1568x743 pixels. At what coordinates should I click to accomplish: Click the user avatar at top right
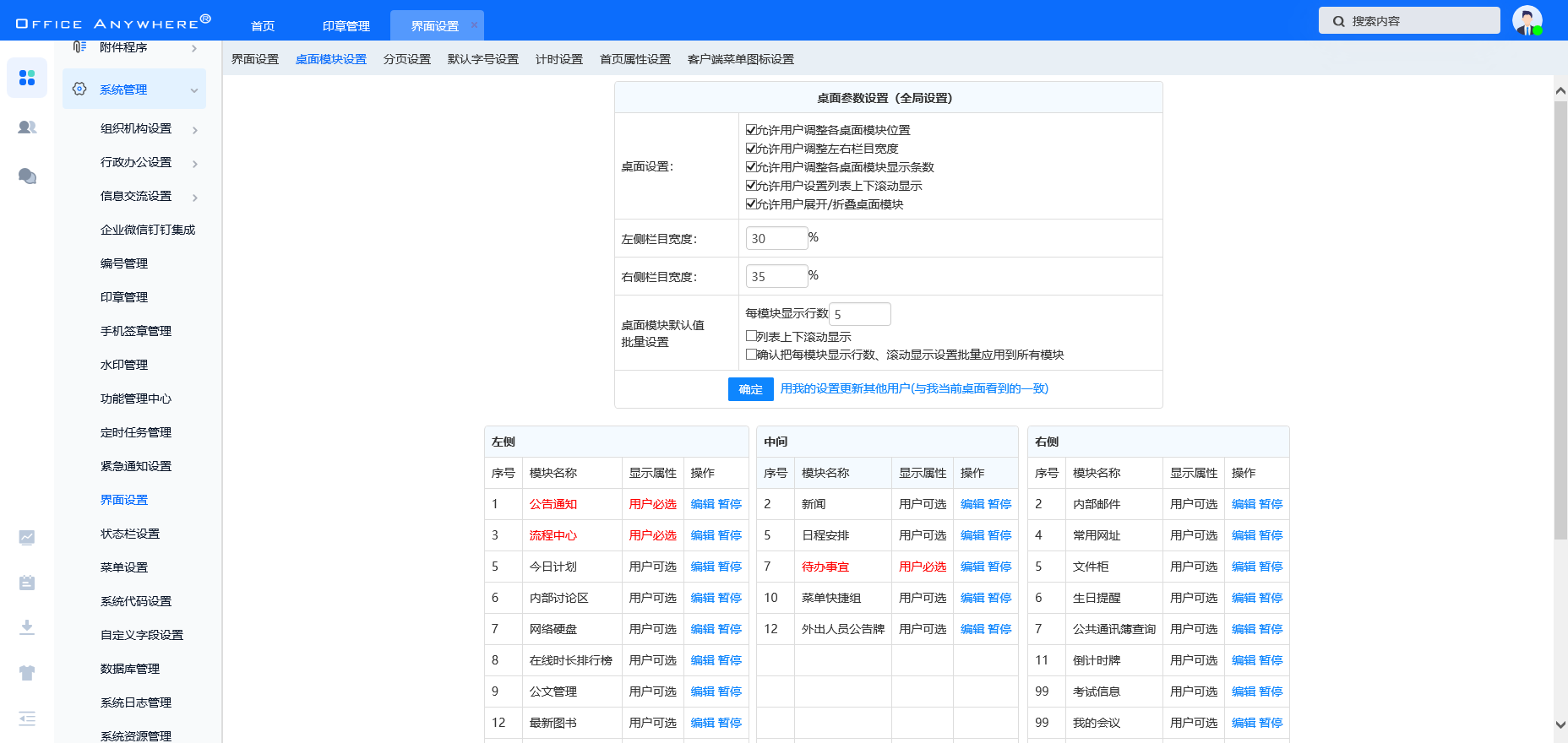click(1527, 20)
